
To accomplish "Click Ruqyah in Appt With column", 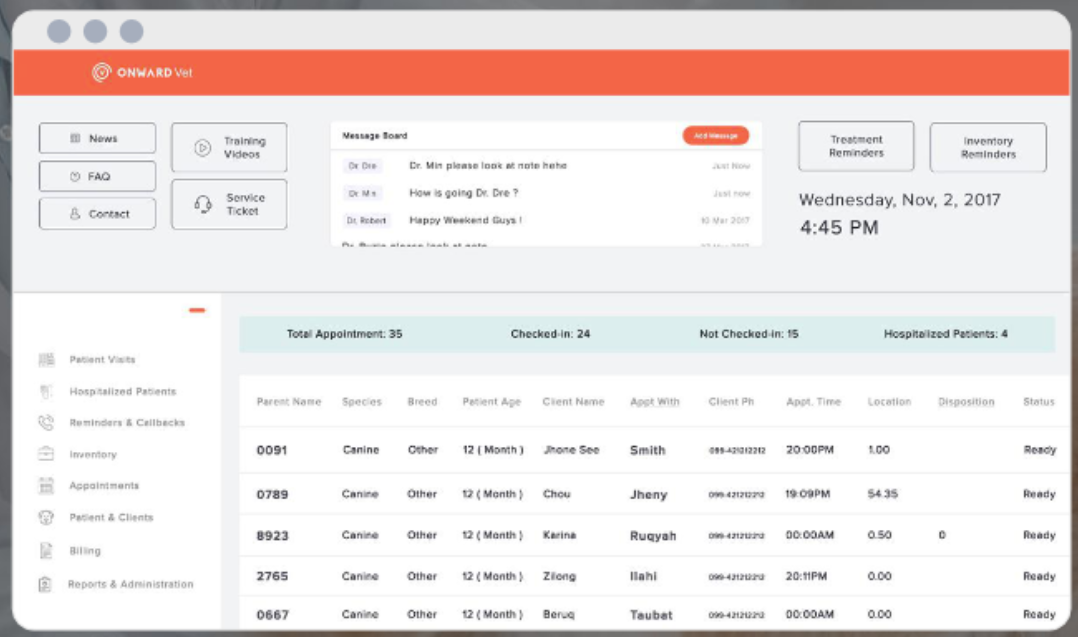I will coord(653,535).
